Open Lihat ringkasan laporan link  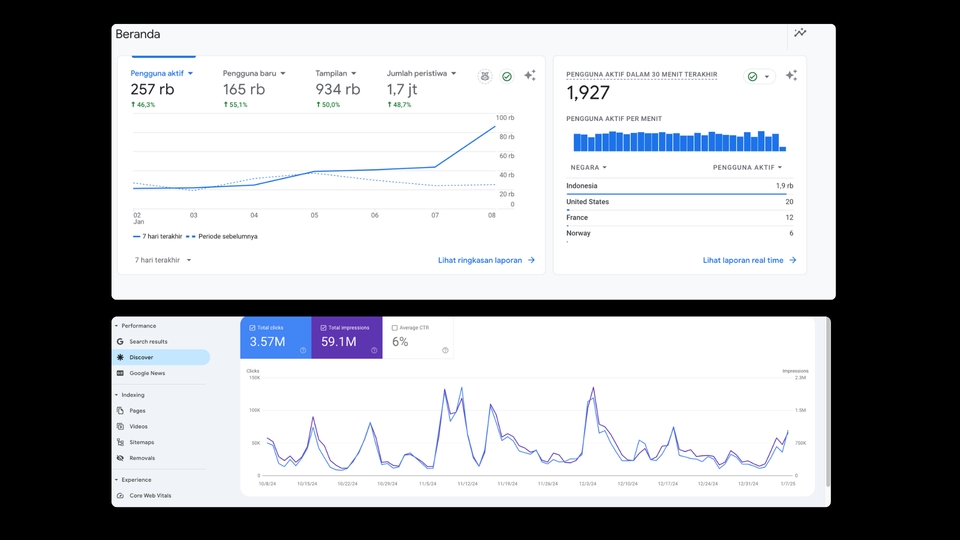coord(486,260)
